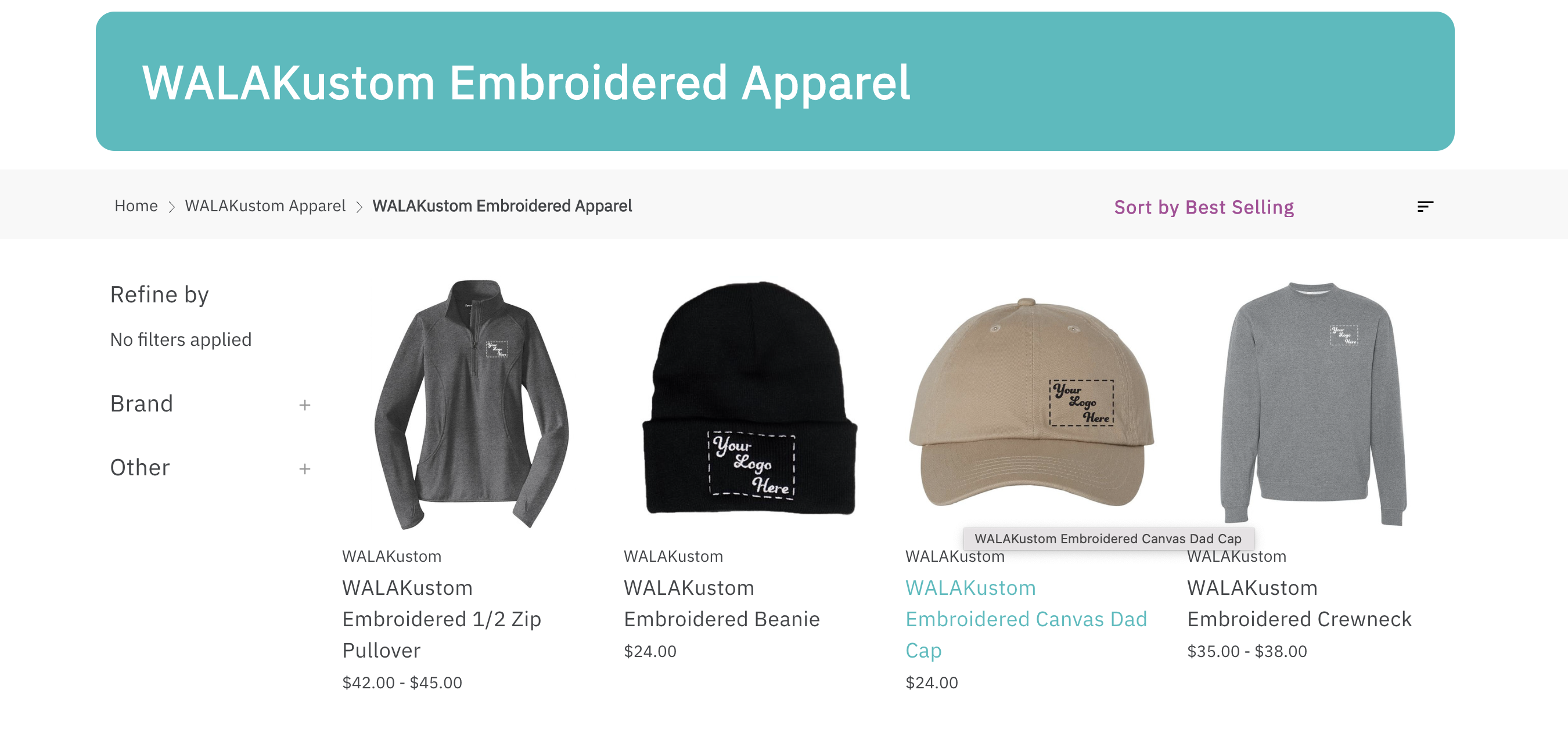This screenshot has height=751, width=1568.
Task: Open the gray Crewneck product image
Action: pyautogui.click(x=1314, y=403)
